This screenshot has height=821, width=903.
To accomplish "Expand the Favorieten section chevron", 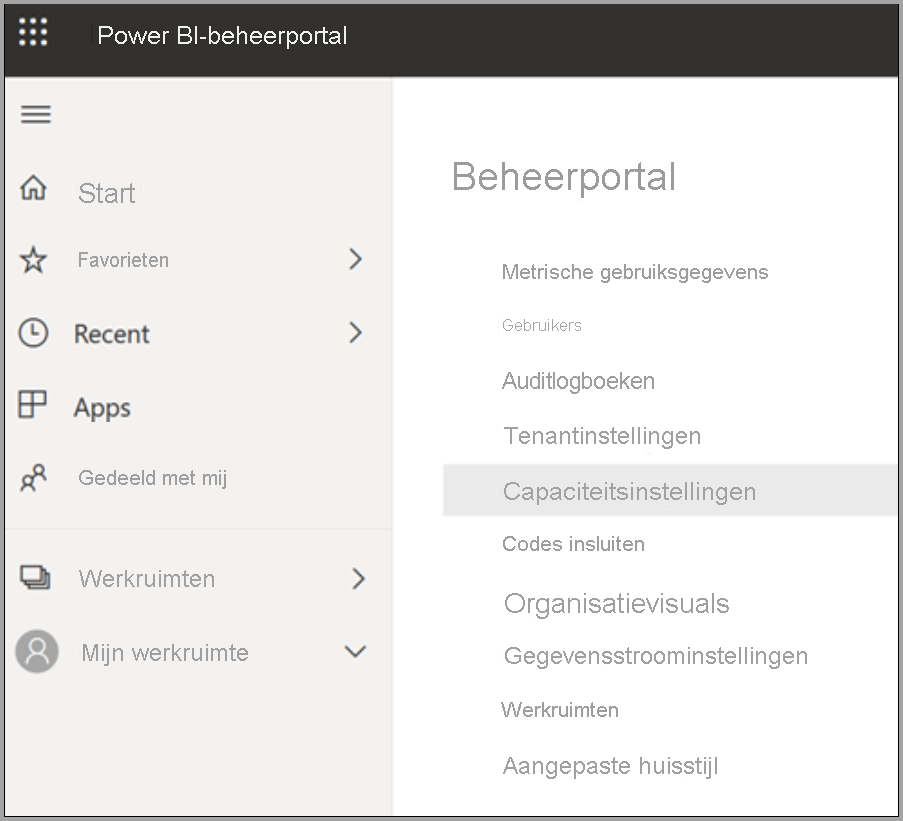I will pyautogui.click(x=355, y=259).
